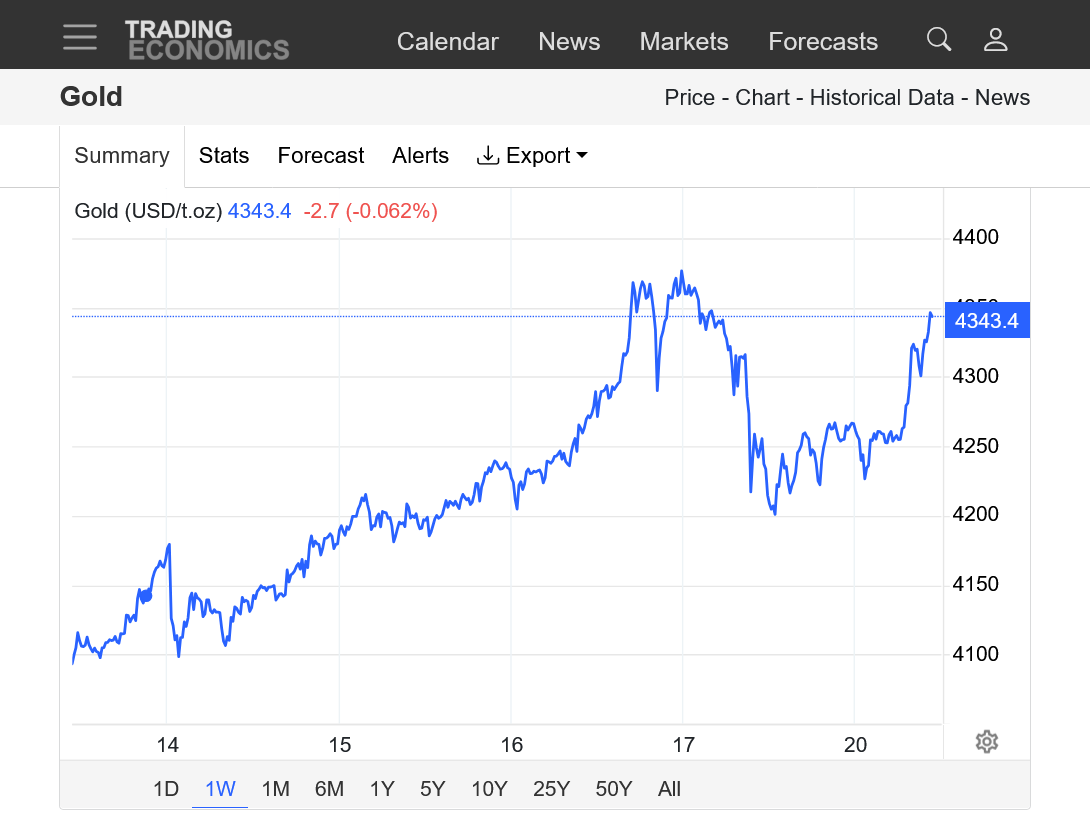Open Forecasts in top navigation
This screenshot has width=1091, height=823.
click(x=823, y=42)
